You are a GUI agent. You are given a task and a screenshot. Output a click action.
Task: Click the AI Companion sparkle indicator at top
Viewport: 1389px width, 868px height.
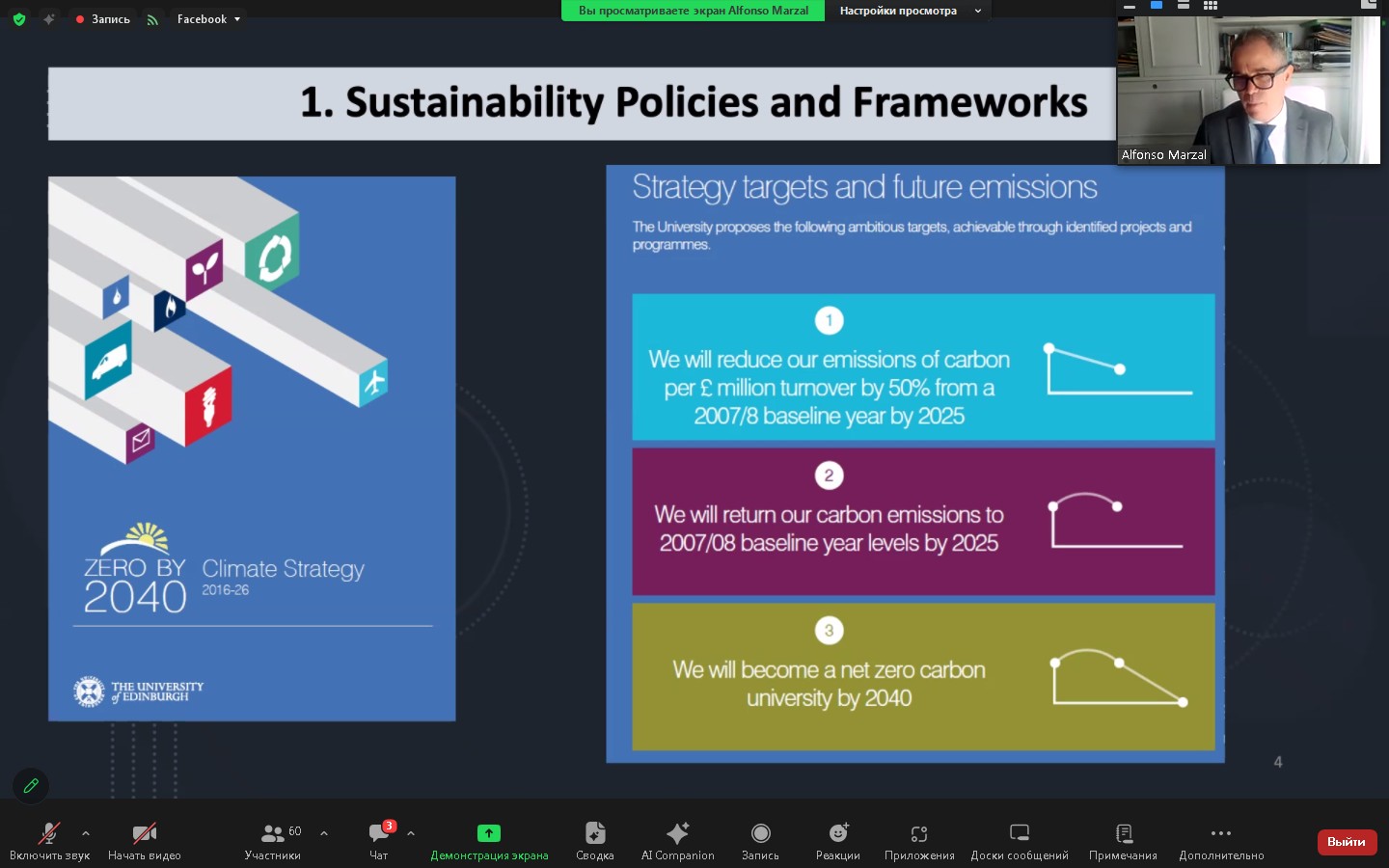pyautogui.click(x=49, y=18)
